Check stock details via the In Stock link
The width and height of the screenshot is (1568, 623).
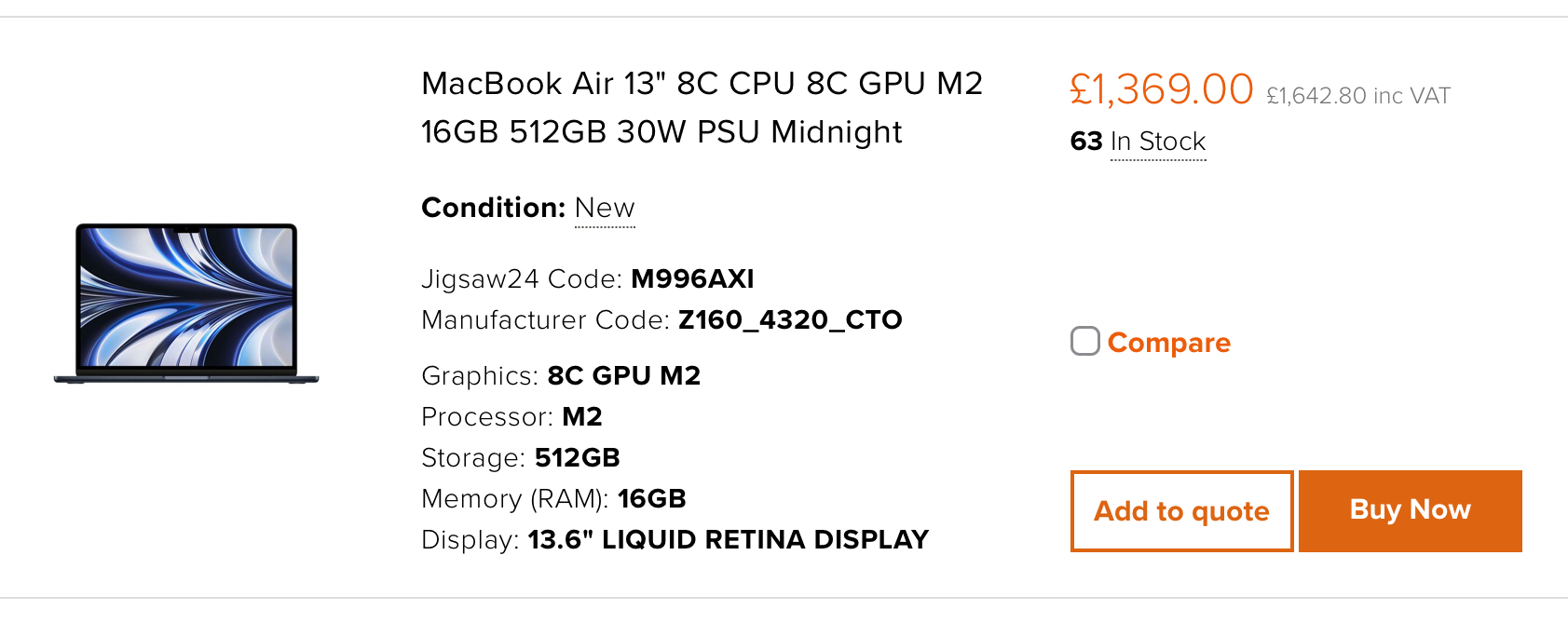(1156, 142)
